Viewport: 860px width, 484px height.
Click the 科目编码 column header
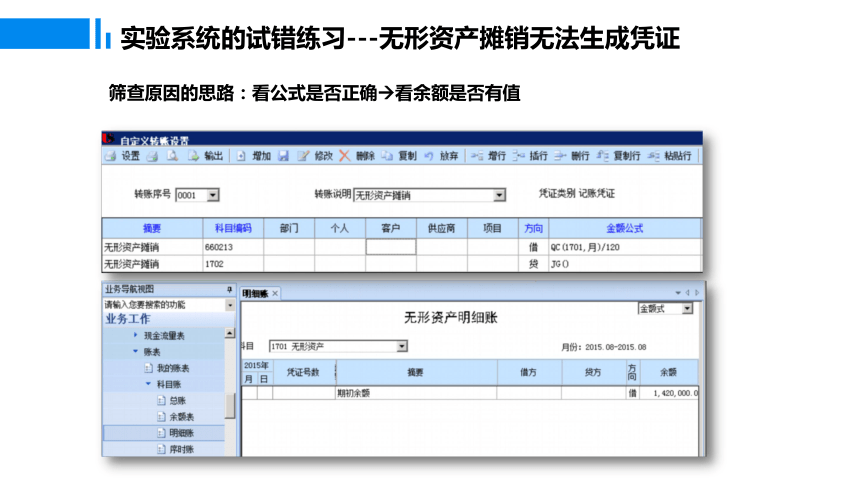(x=233, y=228)
